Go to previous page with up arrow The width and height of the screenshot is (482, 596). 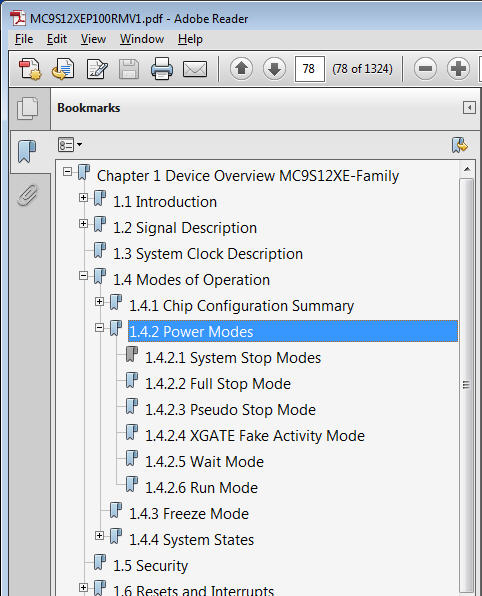pos(241,69)
